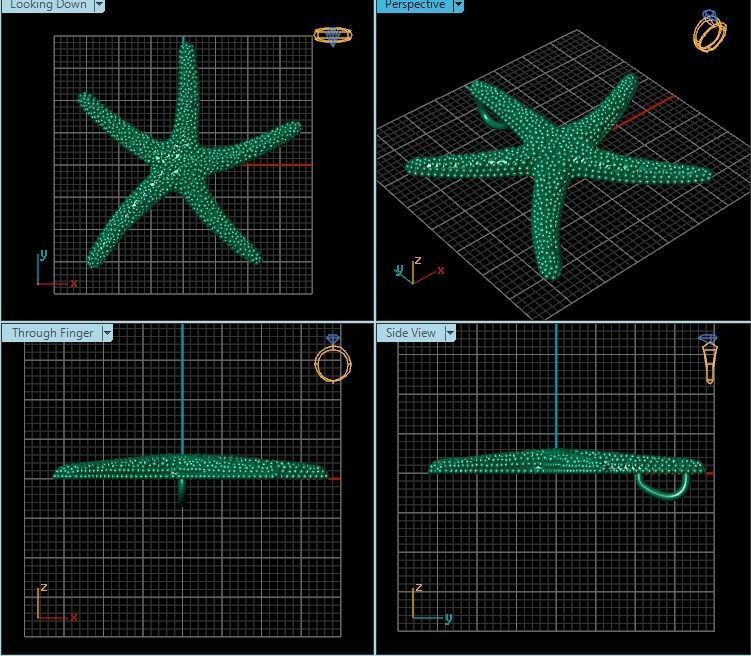
Task: Click the ring orientation icon in Side View
Action: [709, 359]
